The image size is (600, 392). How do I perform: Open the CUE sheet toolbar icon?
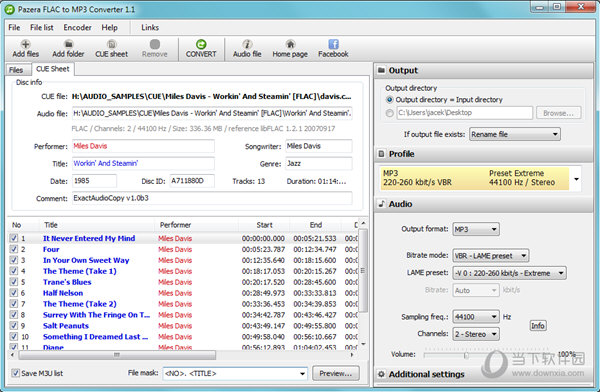click(111, 44)
